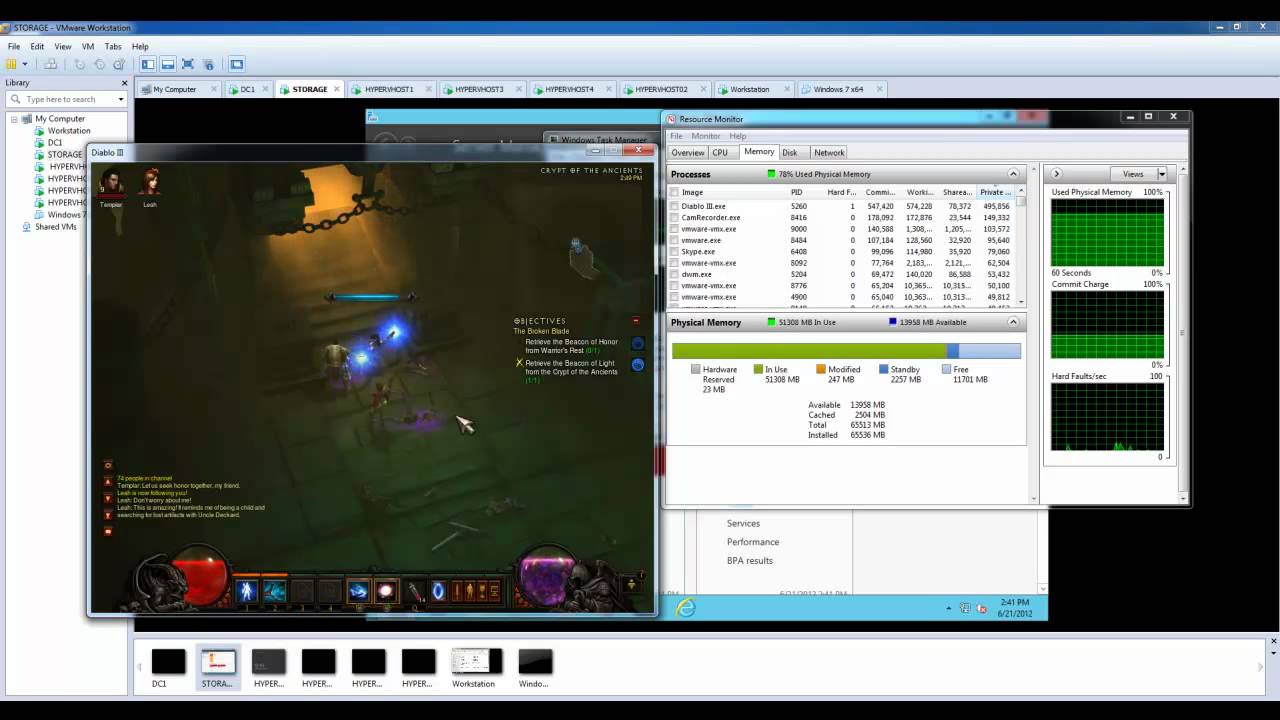The width and height of the screenshot is (1280, 720).
Task: Click the take snapshot toolbar icon
Action: coord(80,64)
